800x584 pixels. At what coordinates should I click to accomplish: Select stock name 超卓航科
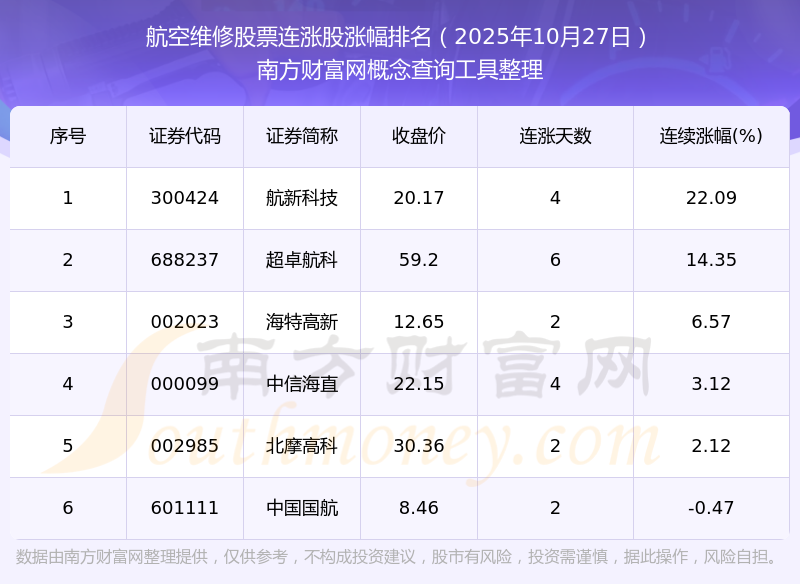tap(302, 260)
